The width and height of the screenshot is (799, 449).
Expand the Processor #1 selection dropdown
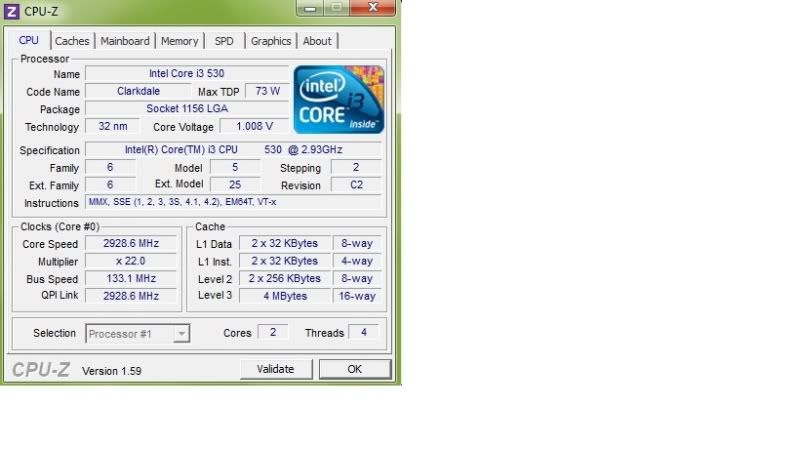point(181,334)
